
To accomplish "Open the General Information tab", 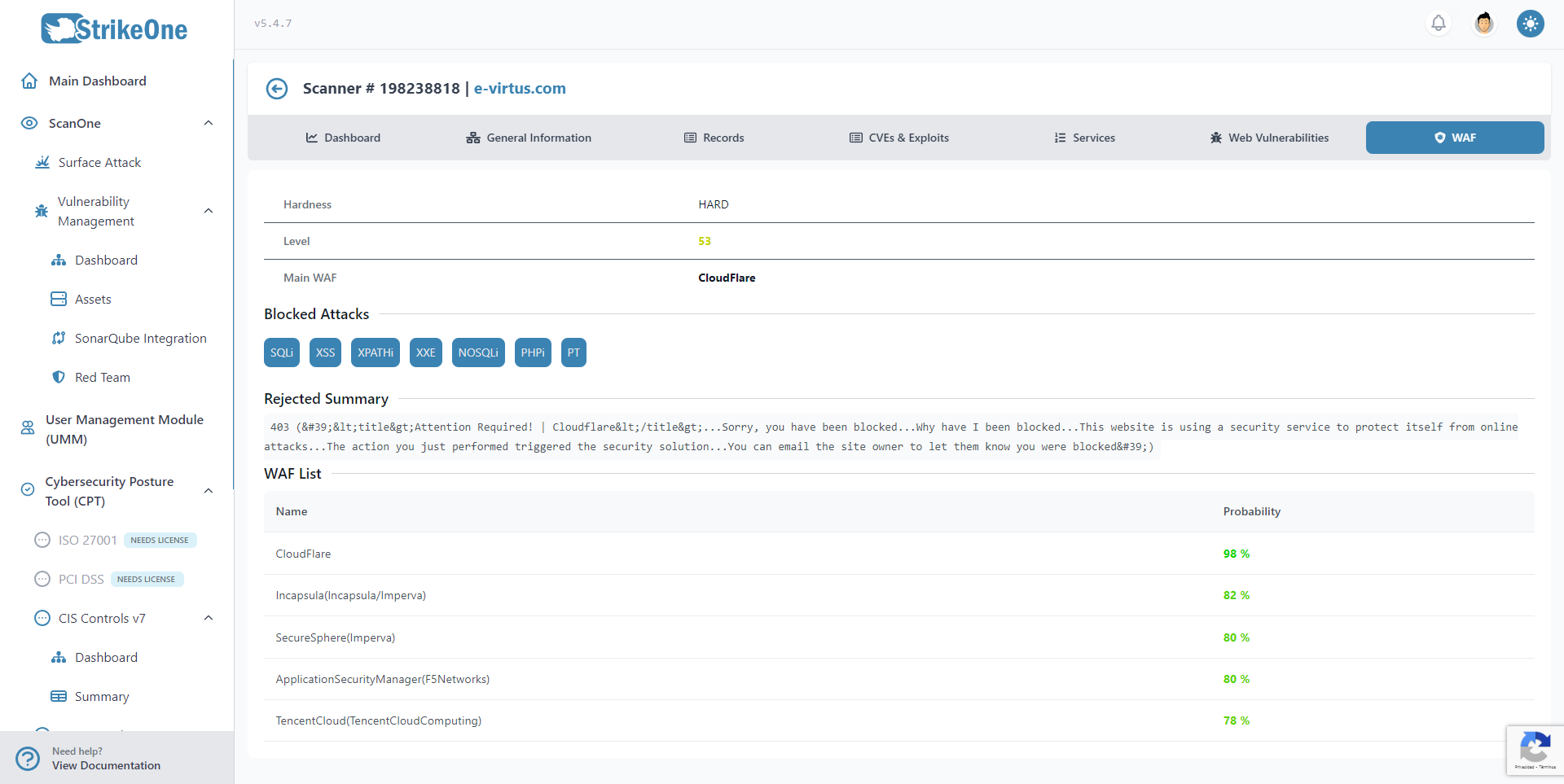I will pos(529,138).
